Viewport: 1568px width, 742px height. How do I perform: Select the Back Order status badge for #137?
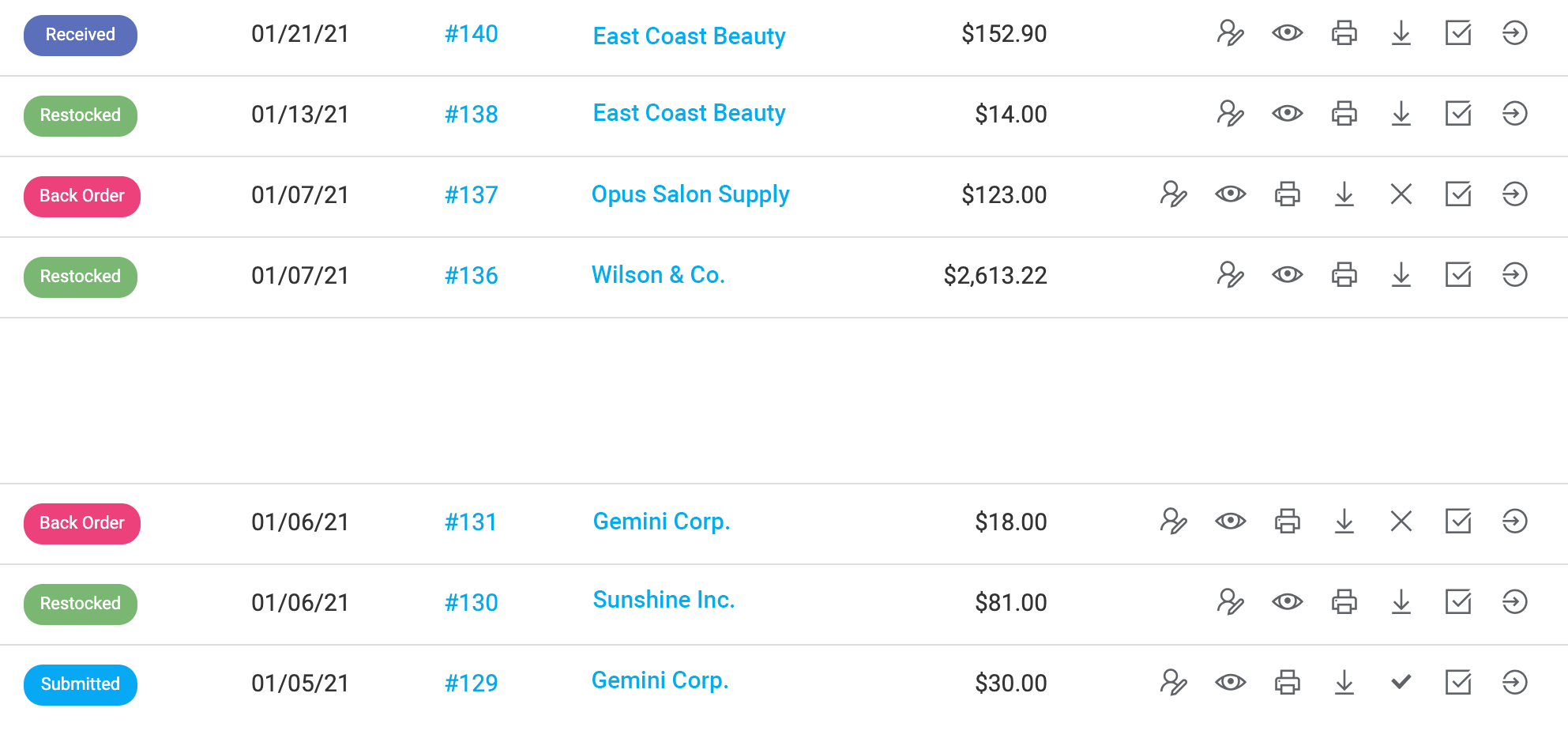point(81,196)
